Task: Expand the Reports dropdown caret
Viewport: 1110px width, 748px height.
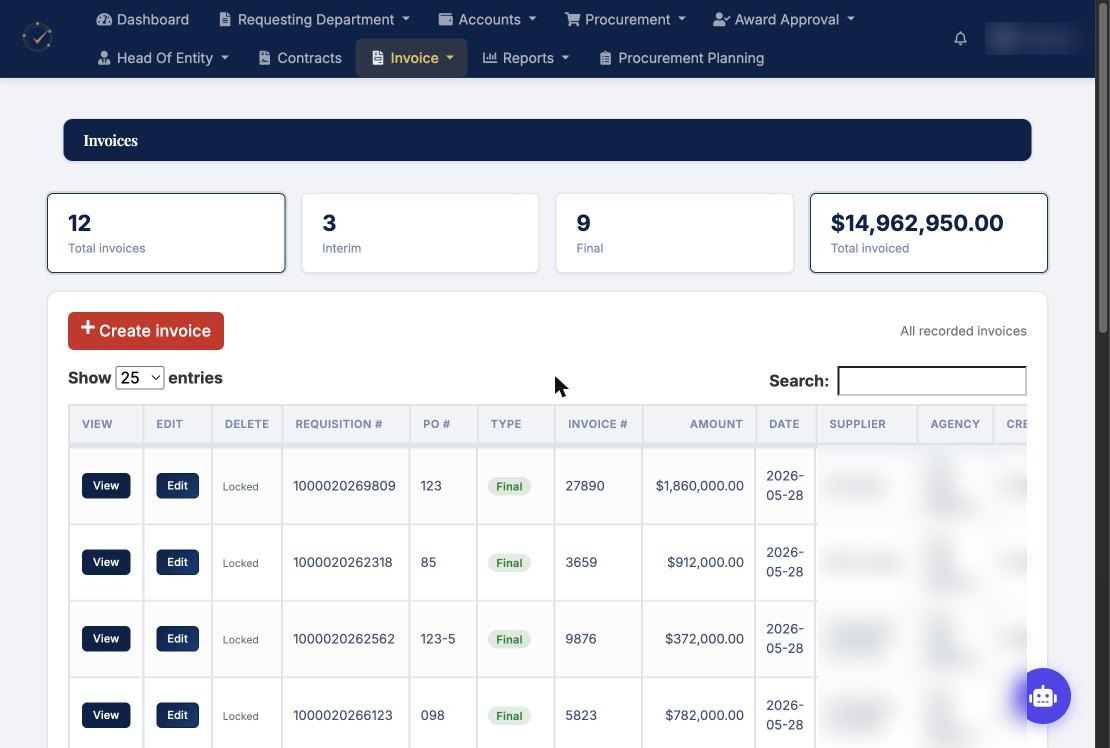Action: click(566, 57)
